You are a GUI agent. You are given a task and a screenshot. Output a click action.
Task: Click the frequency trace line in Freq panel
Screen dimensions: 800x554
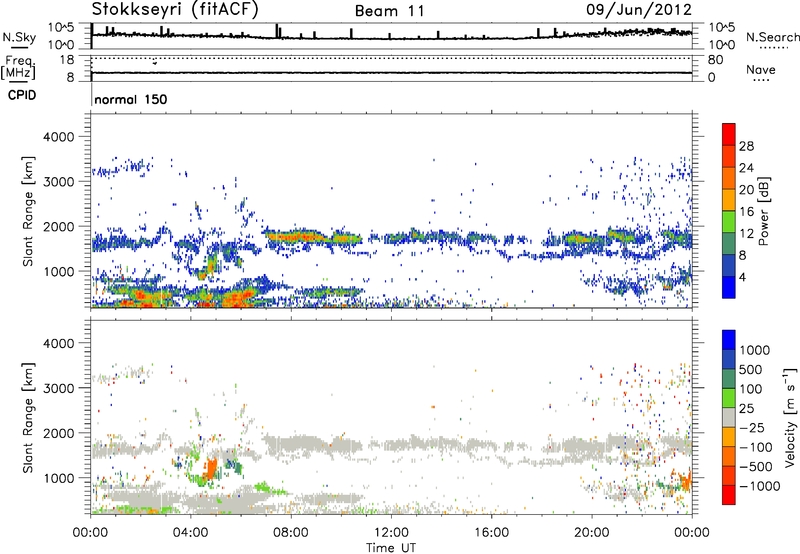pos(391,73)
